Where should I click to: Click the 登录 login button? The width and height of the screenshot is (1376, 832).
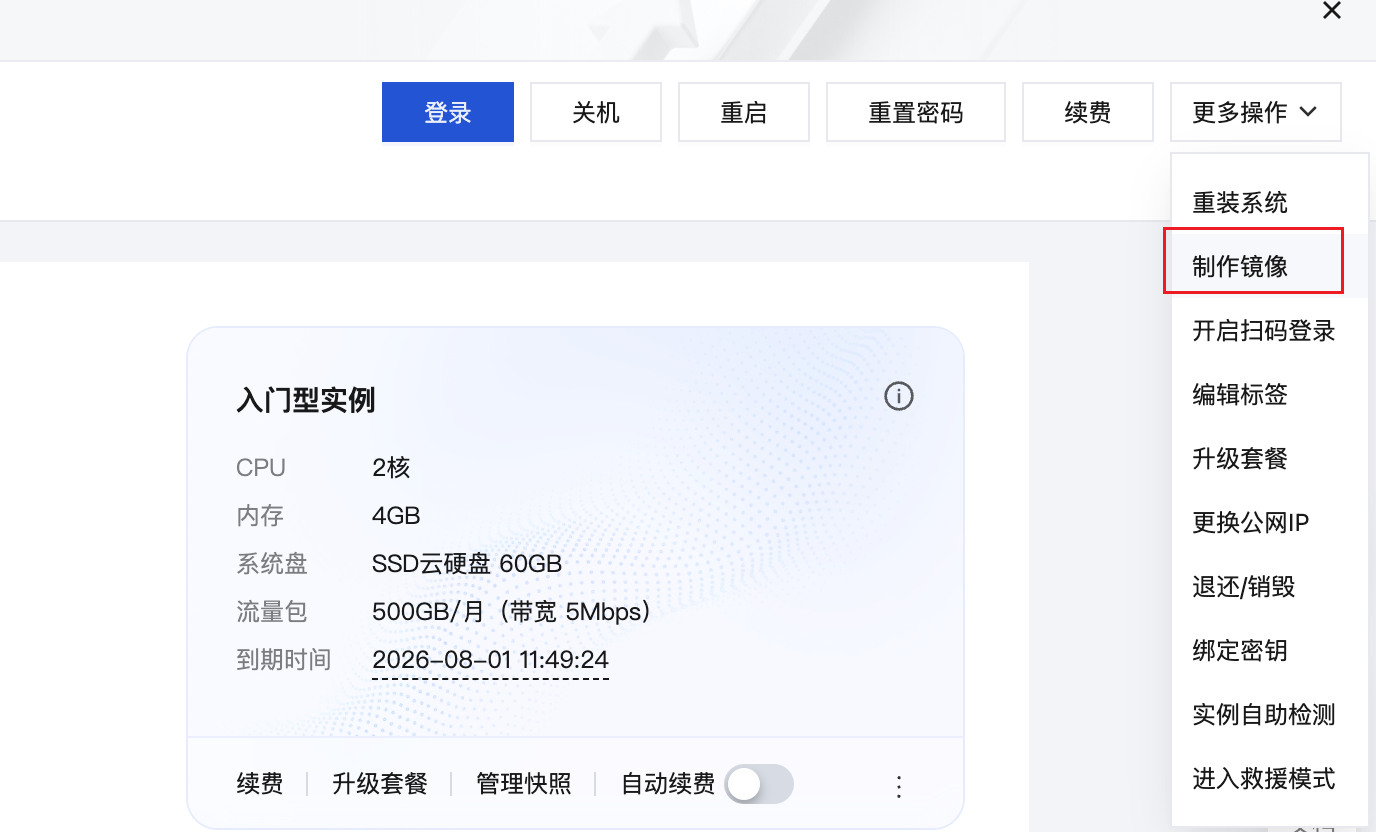pyautogui.click(x=447, y=112)
